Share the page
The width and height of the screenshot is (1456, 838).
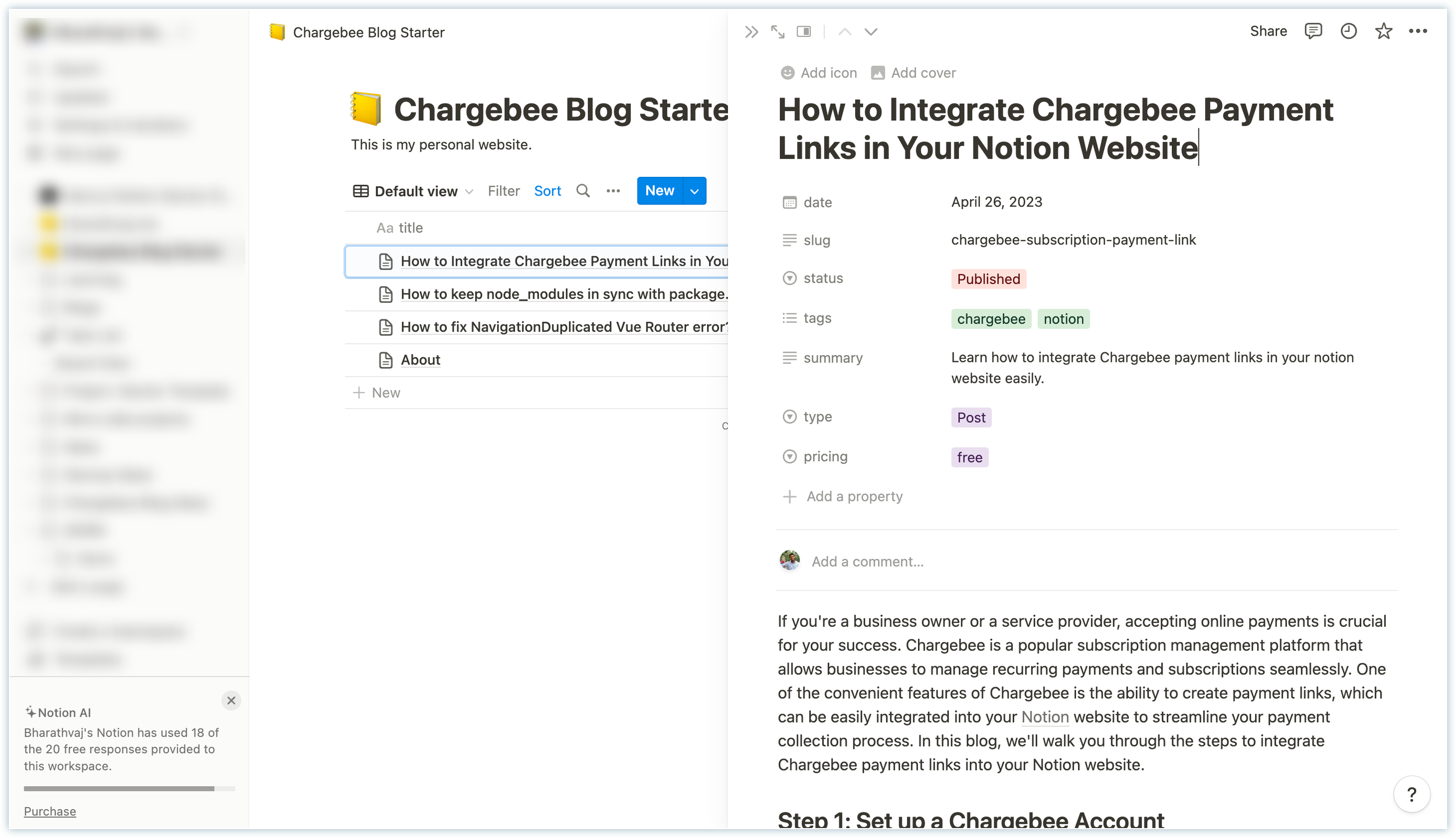click(x=1268, y=31)
